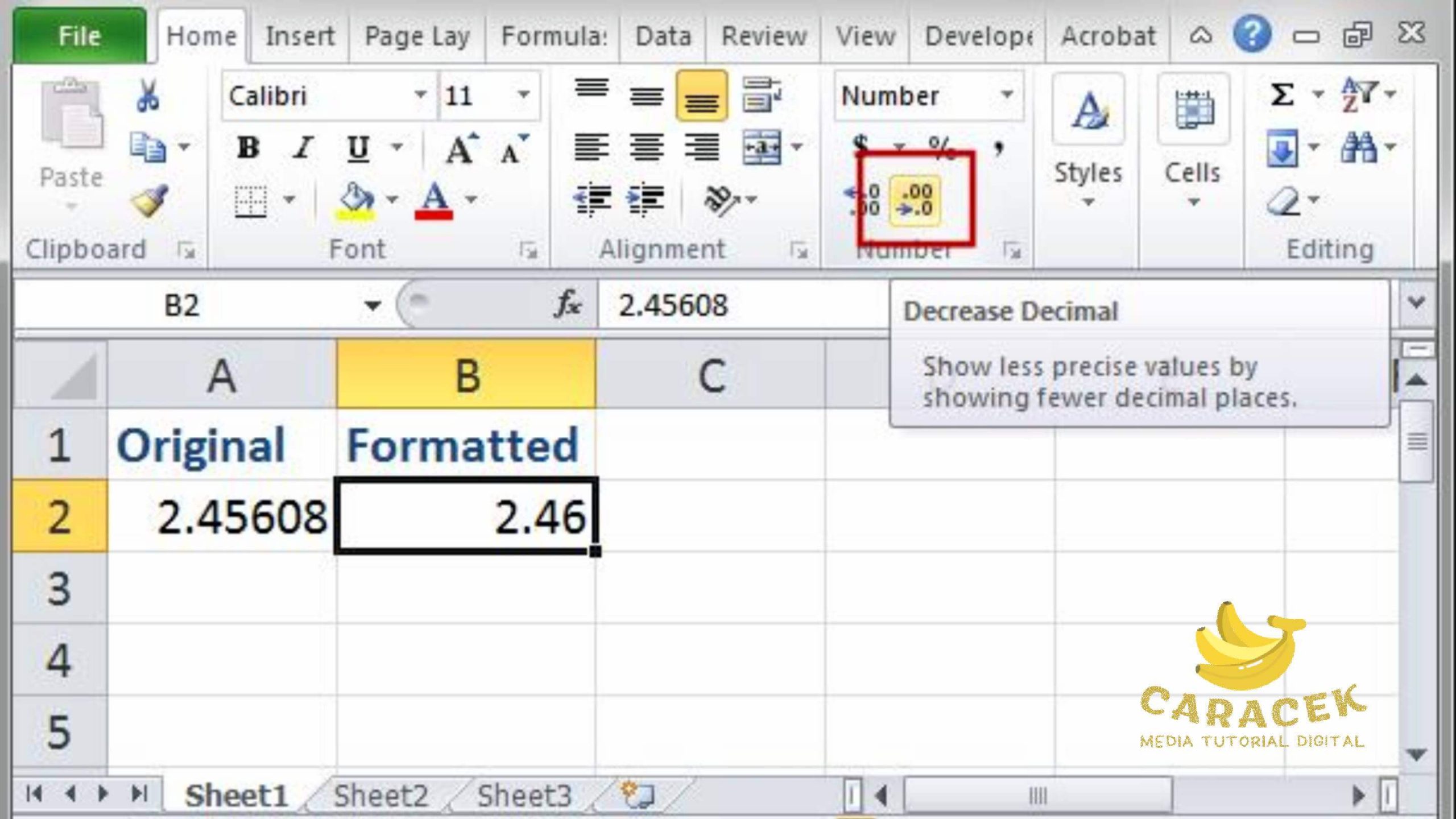Toggle Bold formatting

[x=248, y=148]
